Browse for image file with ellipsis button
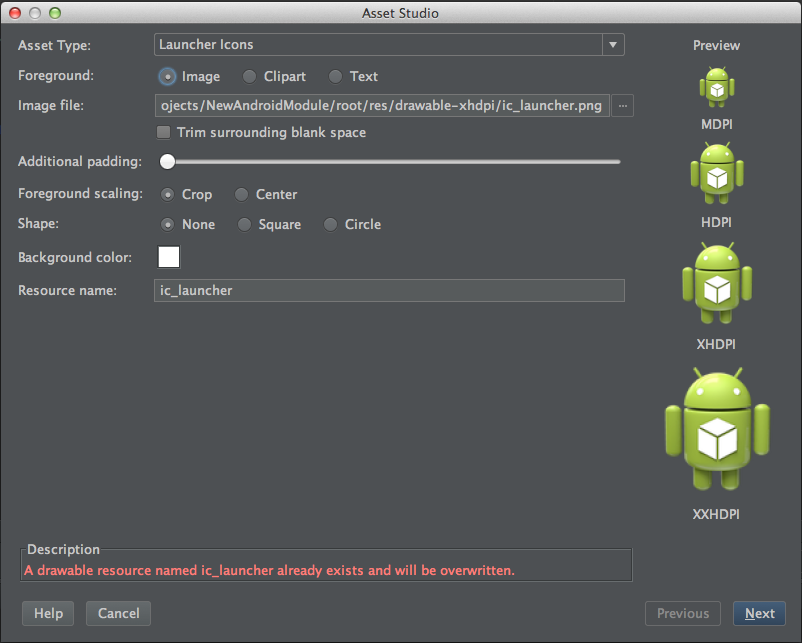802x643 pixels. coord(622,106)
